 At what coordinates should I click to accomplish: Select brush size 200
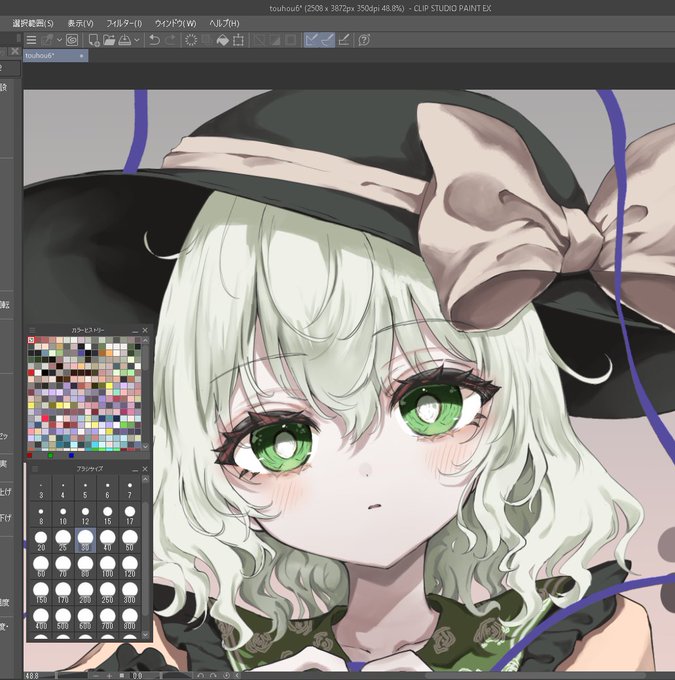[85, 592]
